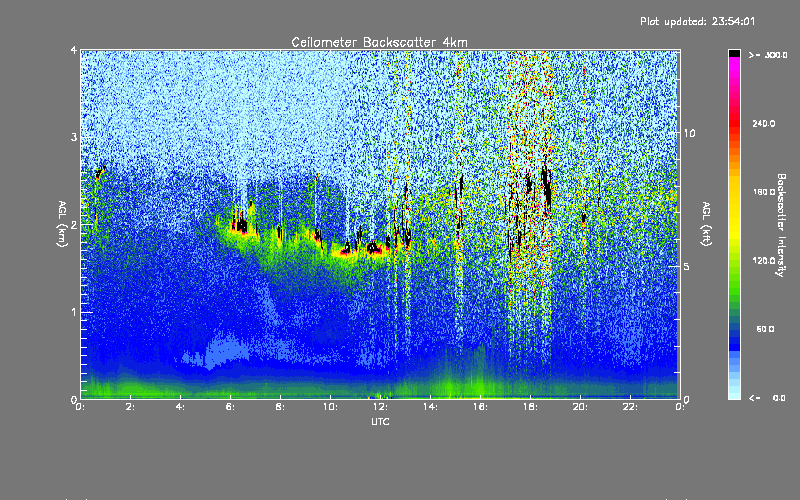Click the "60.0" colorbar value
The width and height of the screenshot is (800, 500).
pos(765,329)
